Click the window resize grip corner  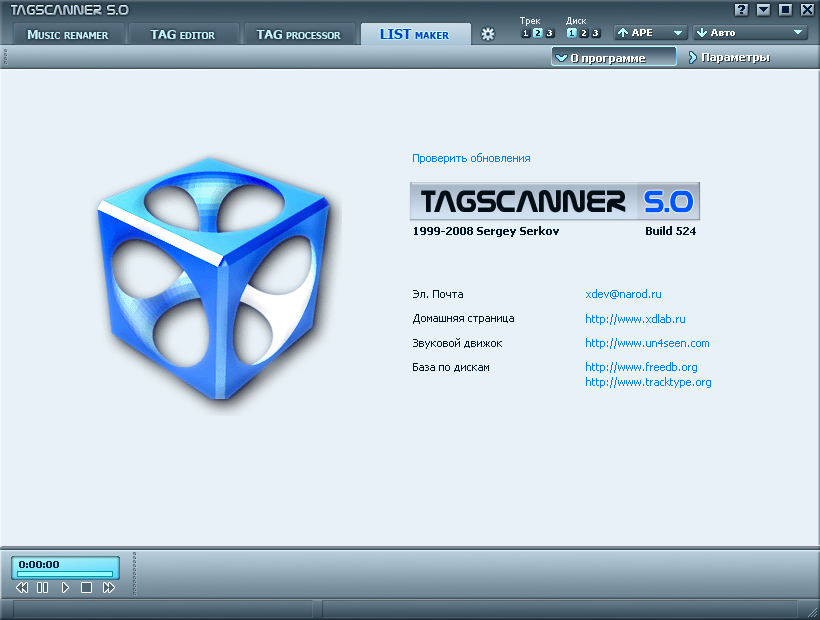(812, 612)
